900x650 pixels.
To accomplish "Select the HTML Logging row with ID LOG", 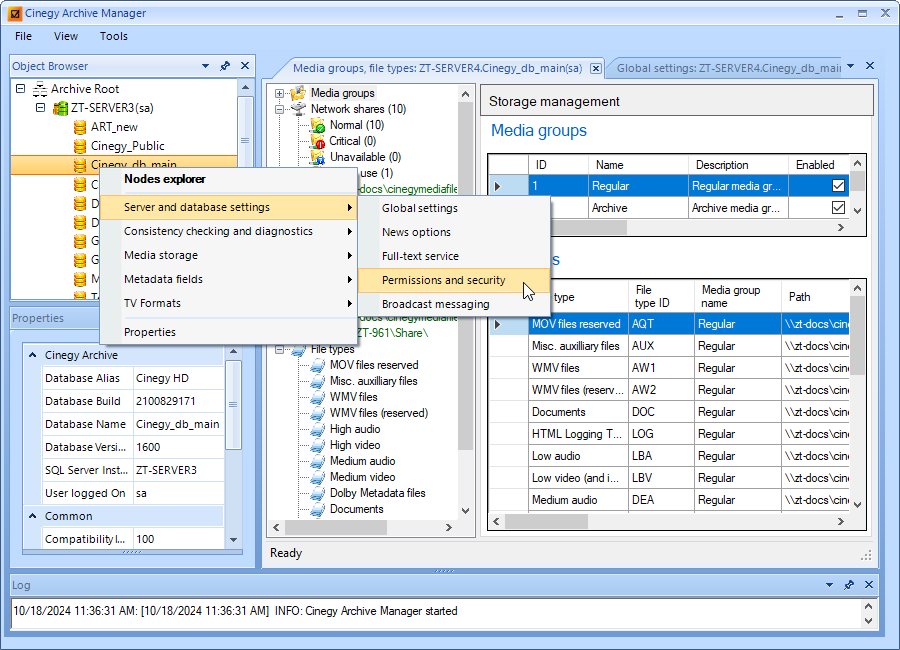I will point(669,434).
